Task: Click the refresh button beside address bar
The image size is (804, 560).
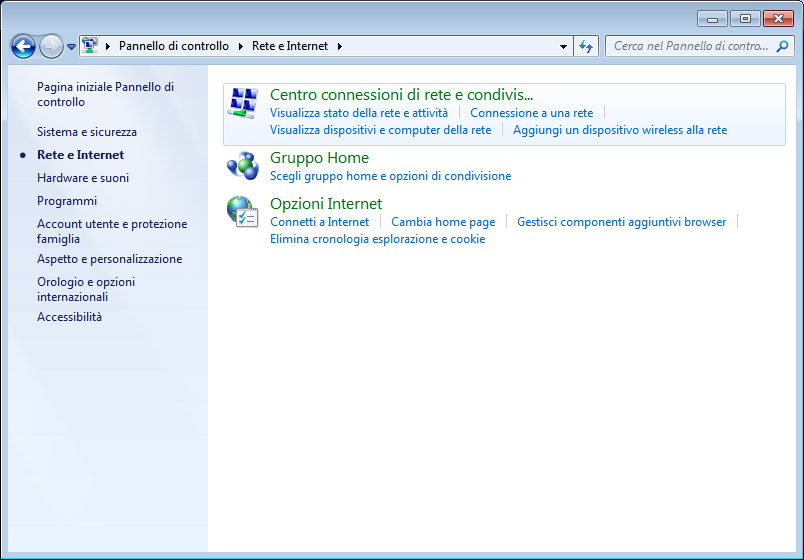Action: click(586, 46)
